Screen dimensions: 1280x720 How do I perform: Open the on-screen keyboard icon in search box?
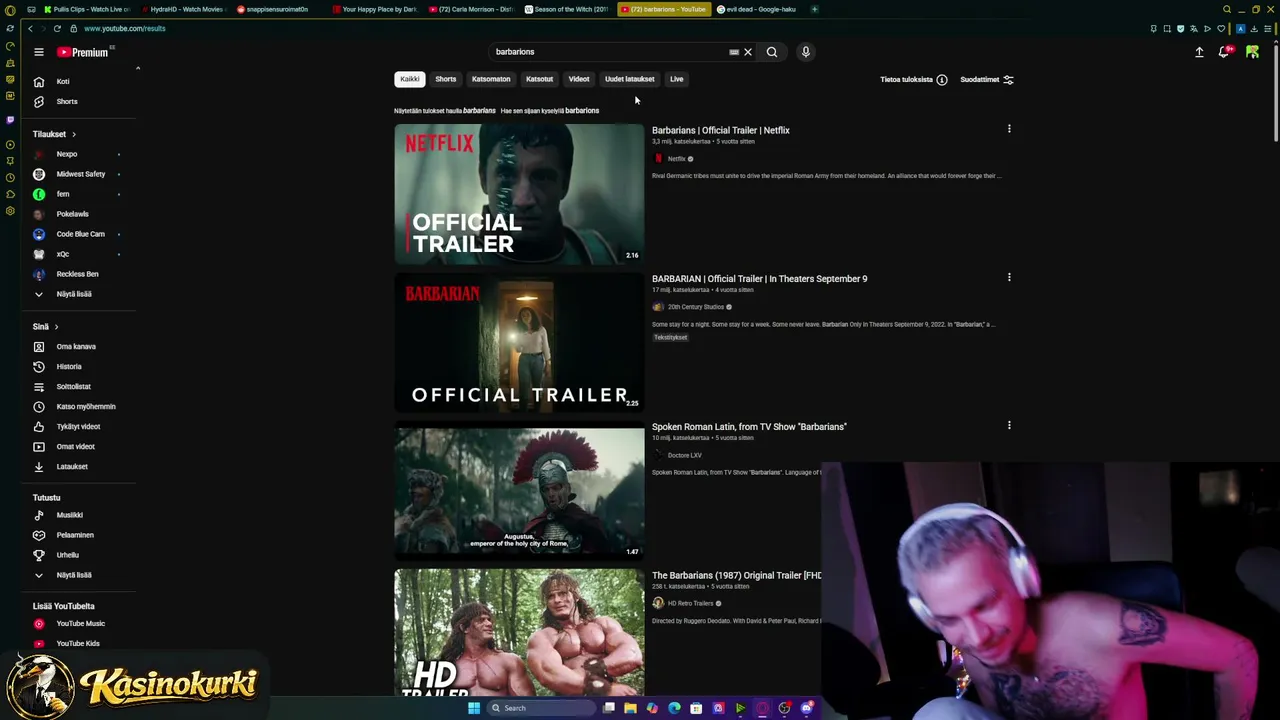734,52
